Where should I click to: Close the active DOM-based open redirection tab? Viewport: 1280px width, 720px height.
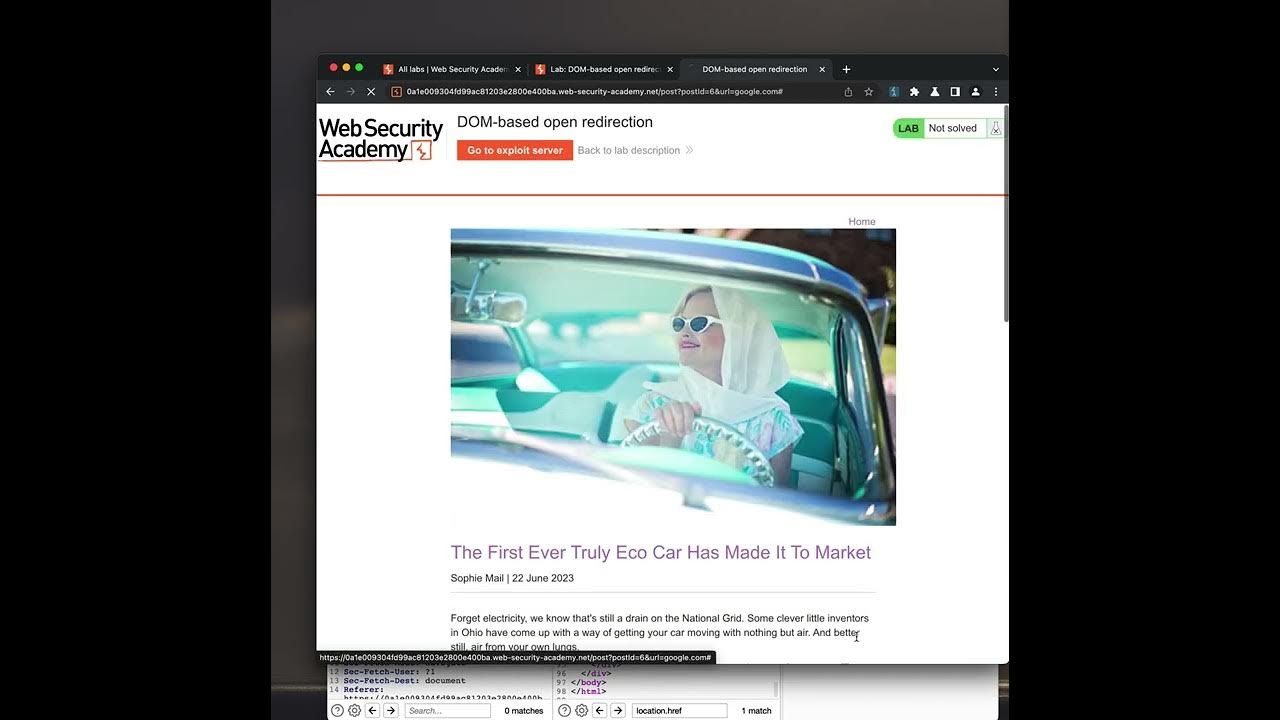click(822, 69)
